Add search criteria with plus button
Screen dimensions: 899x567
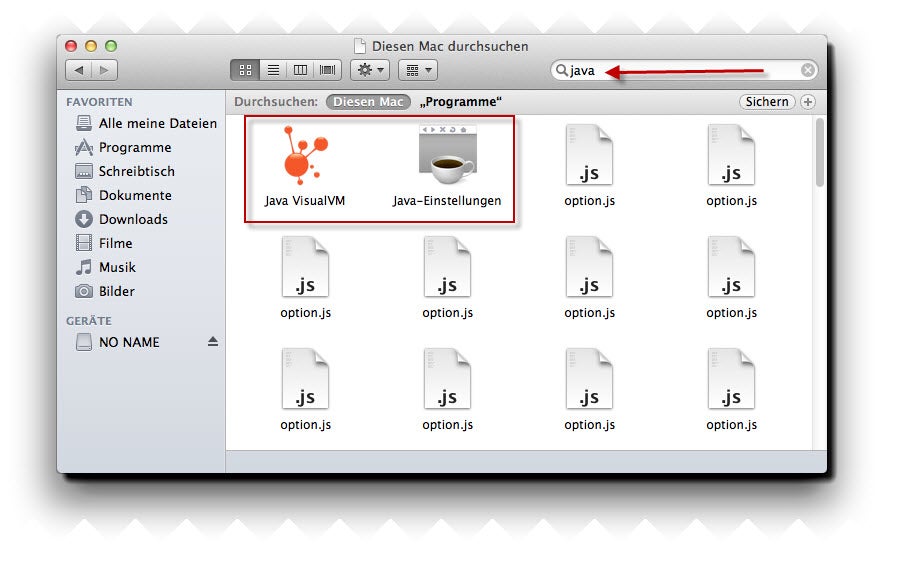808,102
